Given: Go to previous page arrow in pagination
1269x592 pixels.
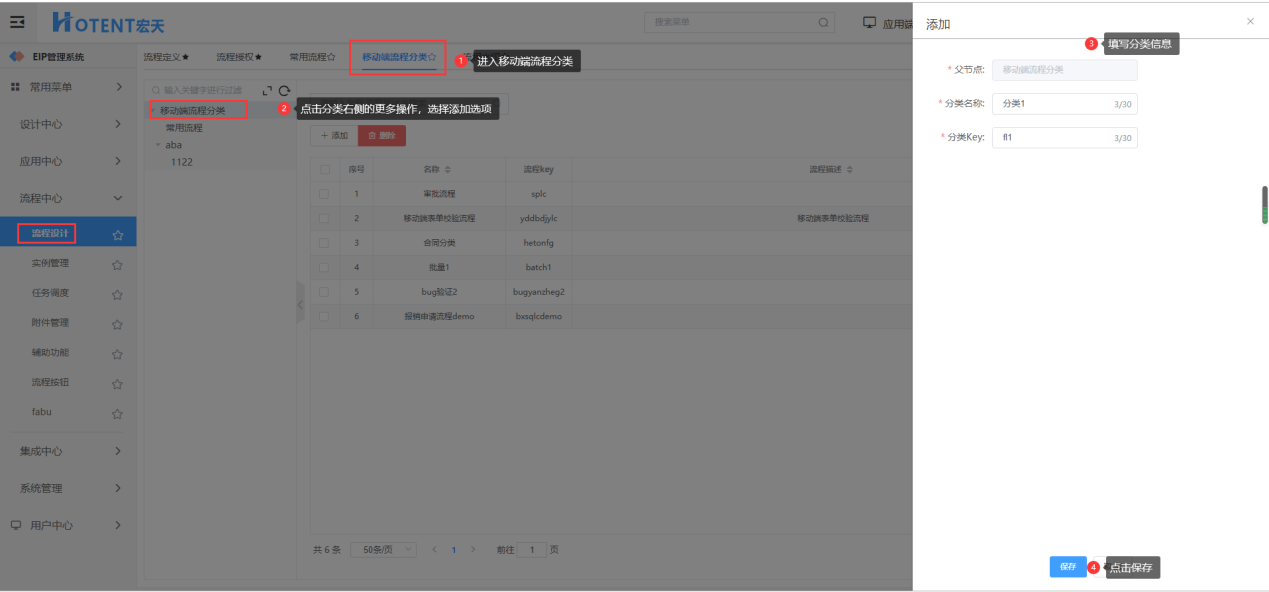Looking at the screenshot, I should coord(434,550).
